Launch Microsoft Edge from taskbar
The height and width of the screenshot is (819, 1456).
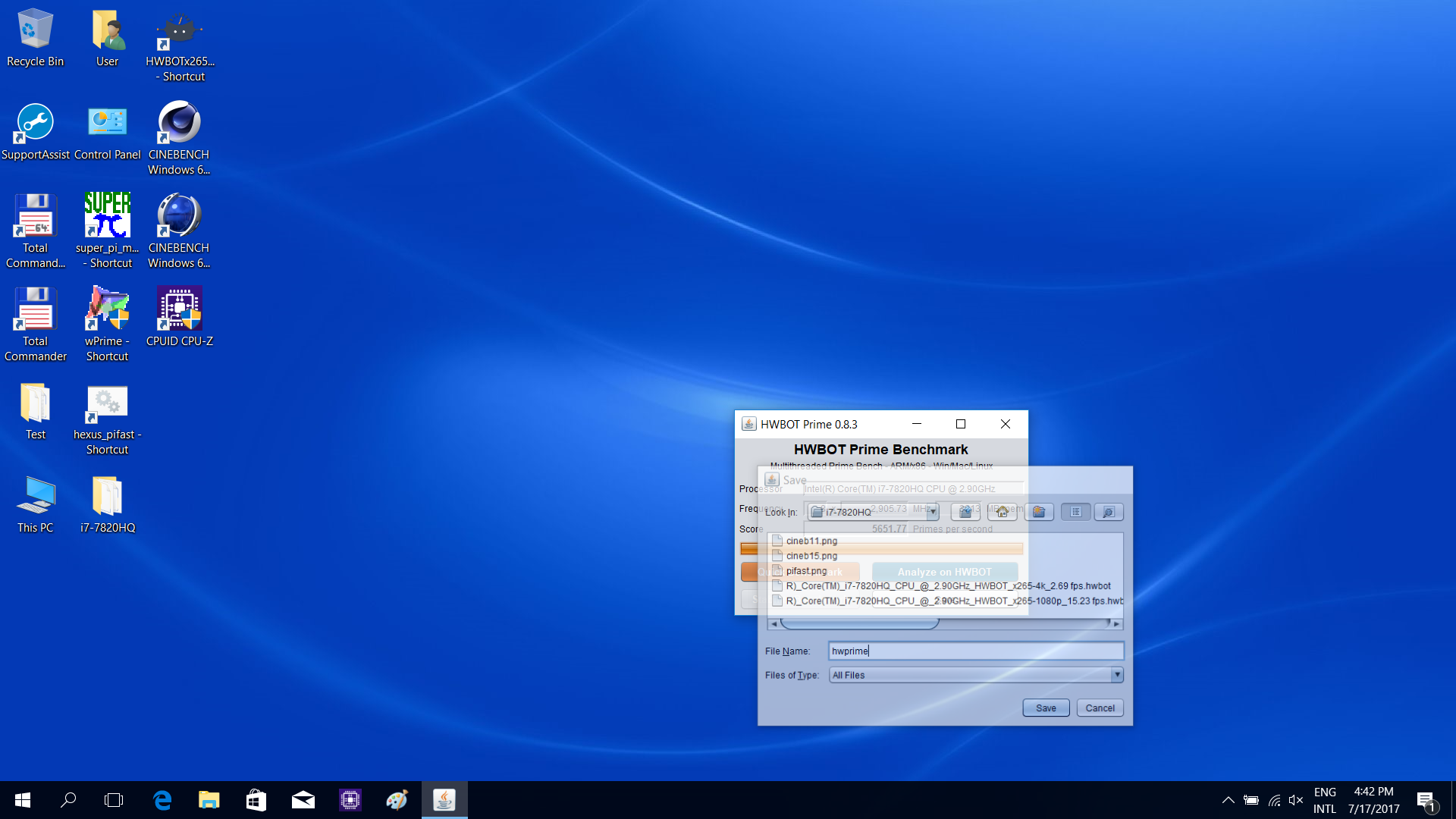pos(162,800)
